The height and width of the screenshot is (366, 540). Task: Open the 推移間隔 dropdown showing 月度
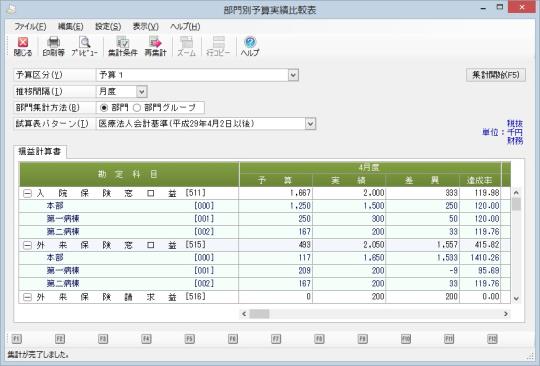(142, 92)
